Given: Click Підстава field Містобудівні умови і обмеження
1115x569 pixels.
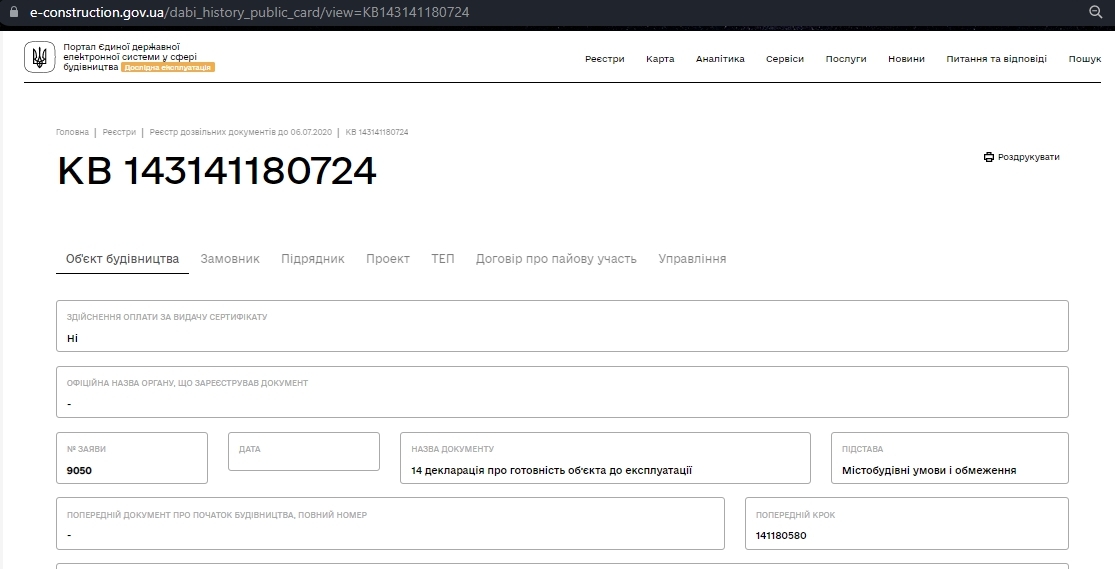Looking at the screenshot, I should (x=950, y=458).
